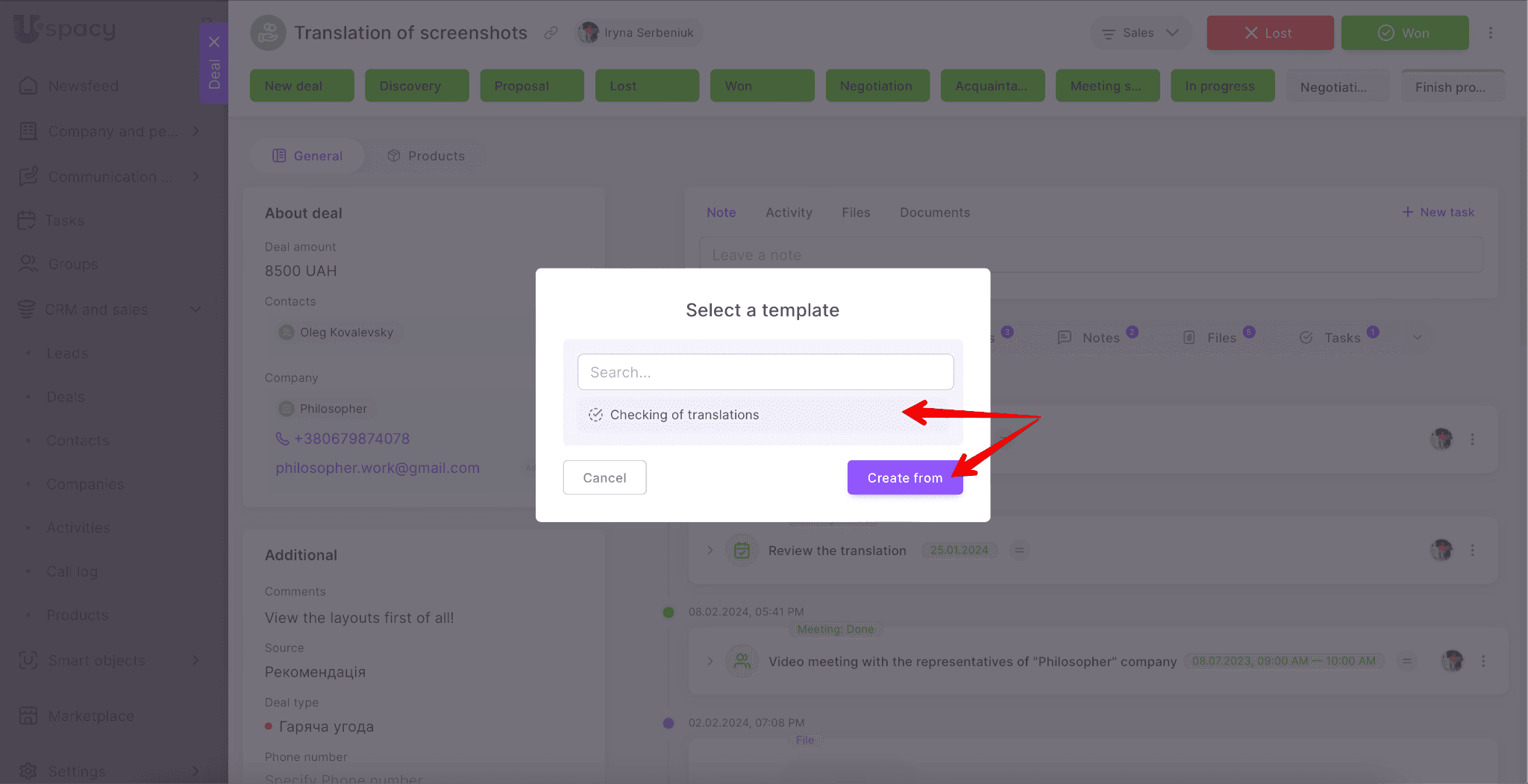Open the three-dot menu in the deal header
The height and width of the screenshot is (784, 1528).
pyautogui.click(x=1490, y=33)
